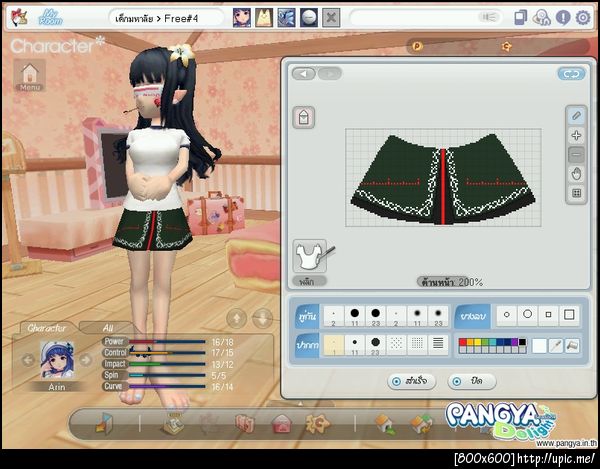The height and width of the screenshot is (469, 600).
Task: Click the cellphone icon in top bar
Action: [x=520, y=18]
